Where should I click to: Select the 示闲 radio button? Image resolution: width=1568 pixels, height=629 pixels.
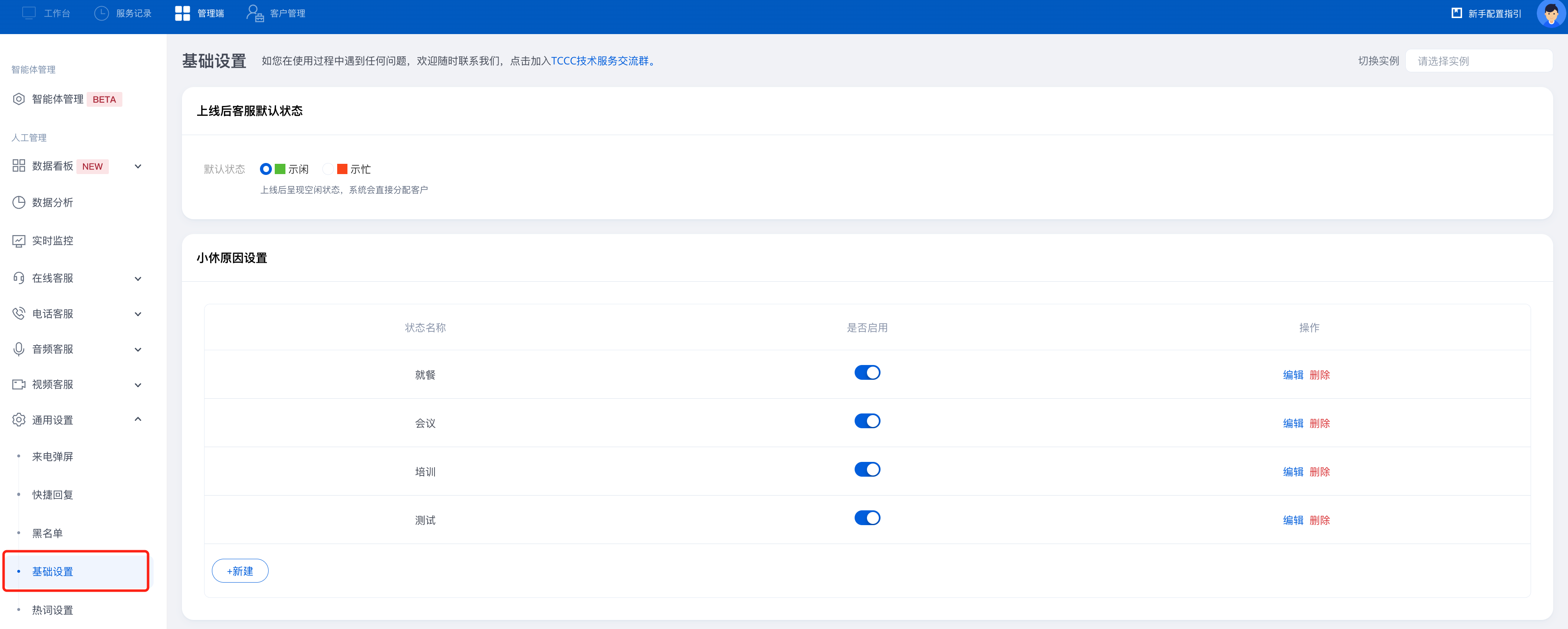[x=265, y=168]
